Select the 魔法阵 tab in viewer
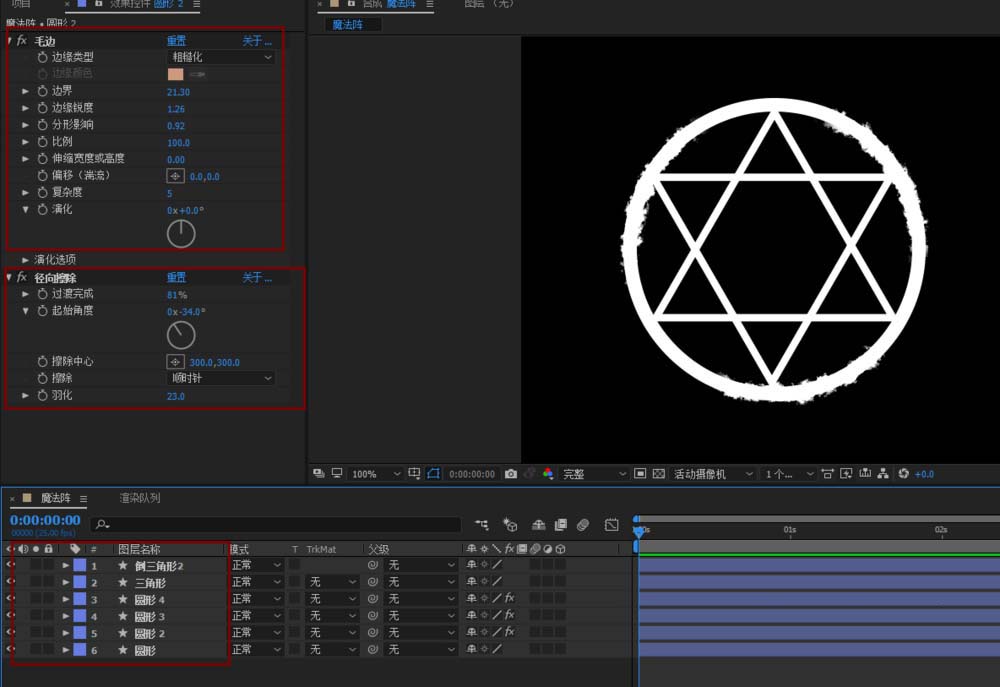The image size is (1000, 687). pos(348,25)
